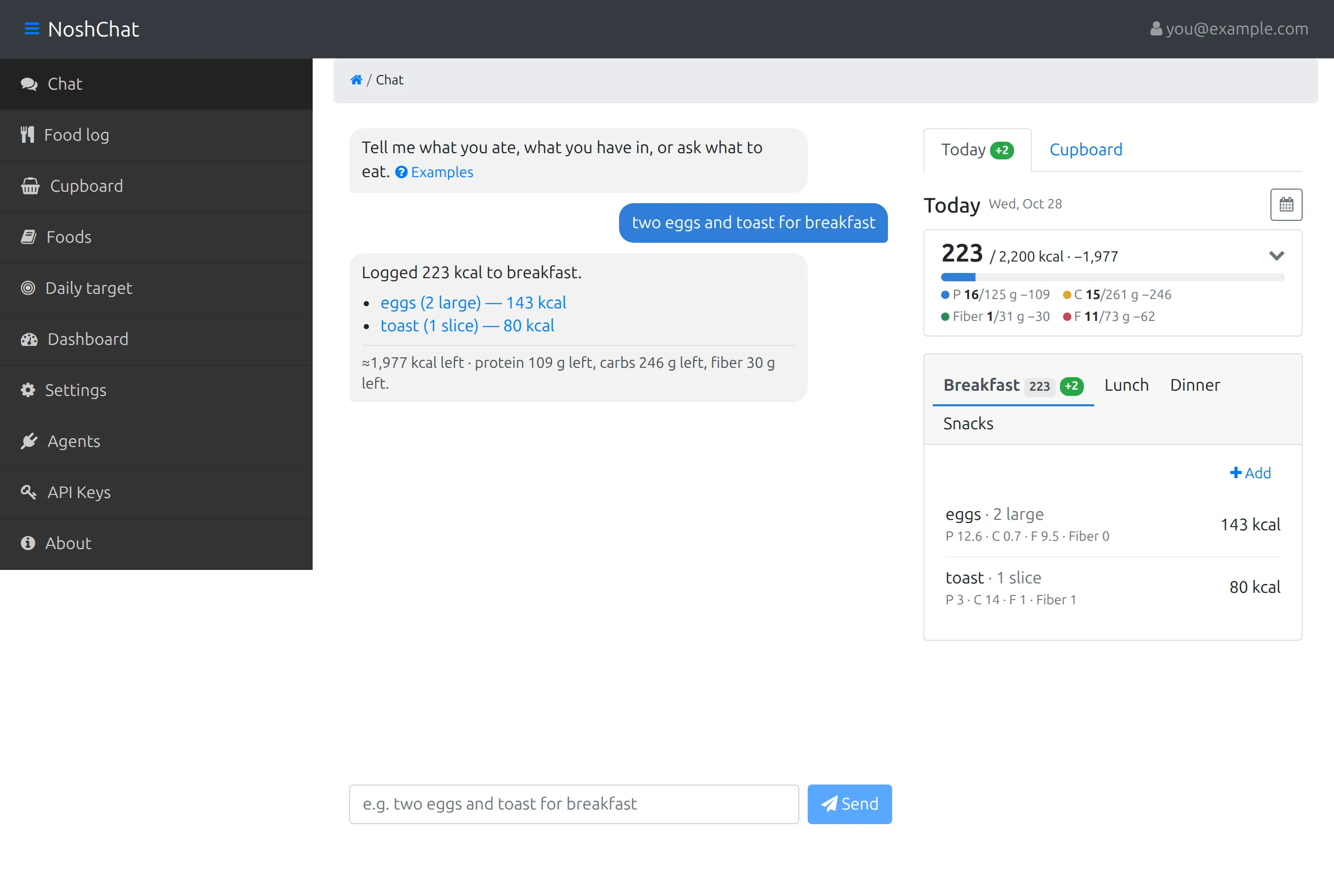Click the API Keys key icon
This screenshot has height=896, width=1334.
pos(29,492)
